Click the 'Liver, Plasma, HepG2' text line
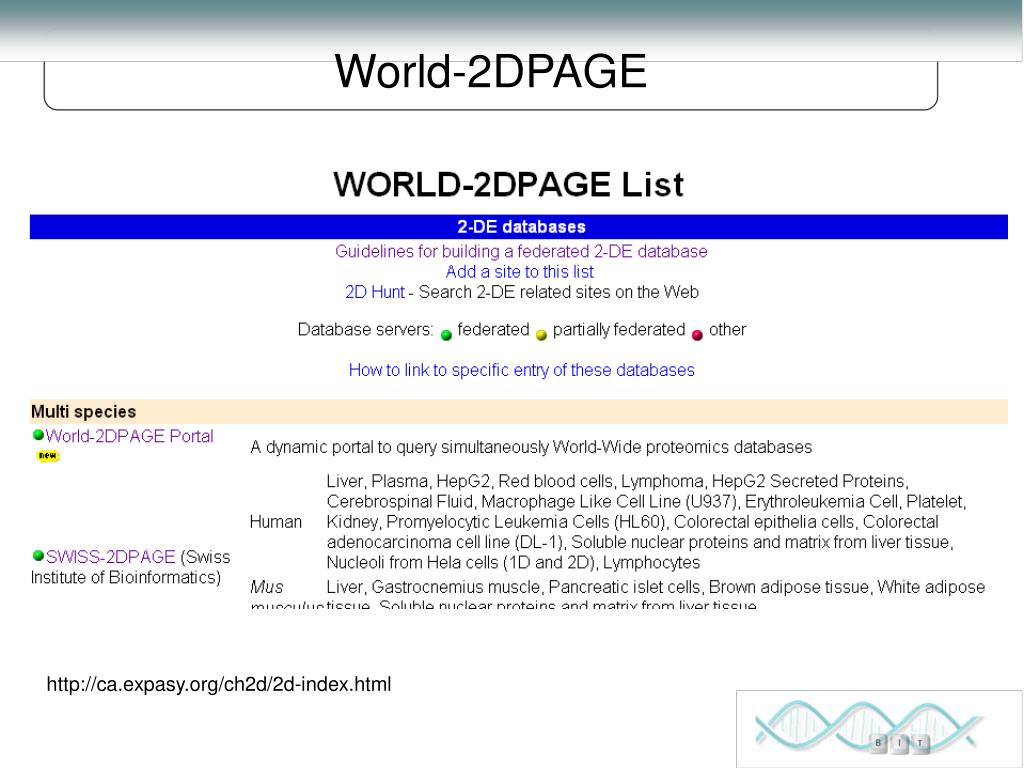 point(617,481)
